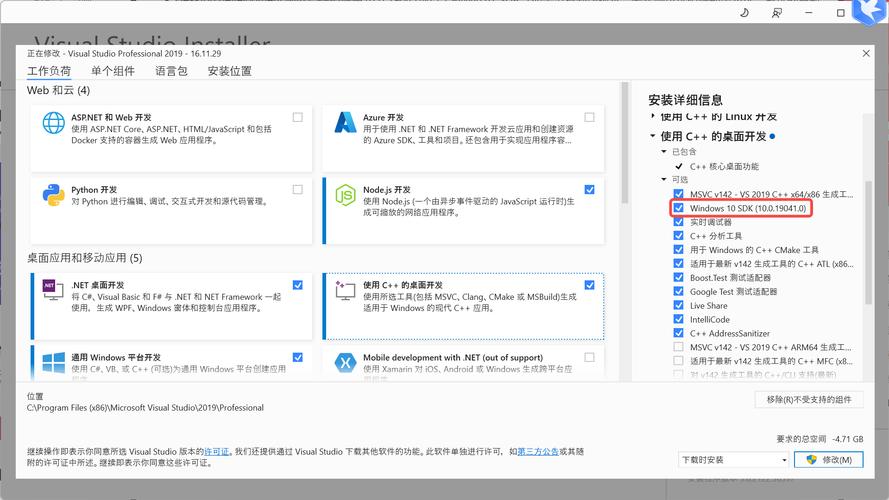Switch to 单个组件 tab
Screen dimensions: 889x500
point(113,71)
